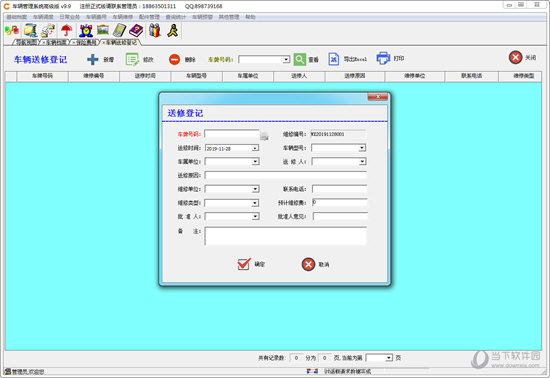Switch to the 车辆送修登记 tab

120,42
